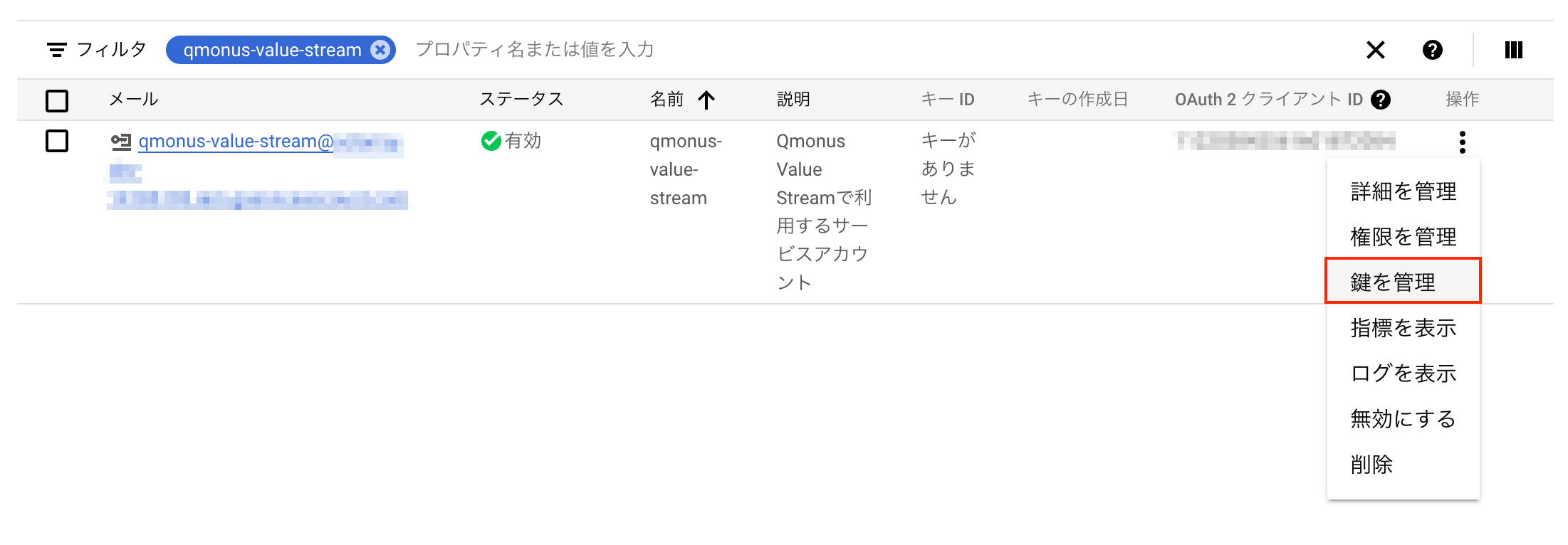Viewport: 1568px width, 545px height.
Task: Click the filter list icon
Action: pos(57,50)
